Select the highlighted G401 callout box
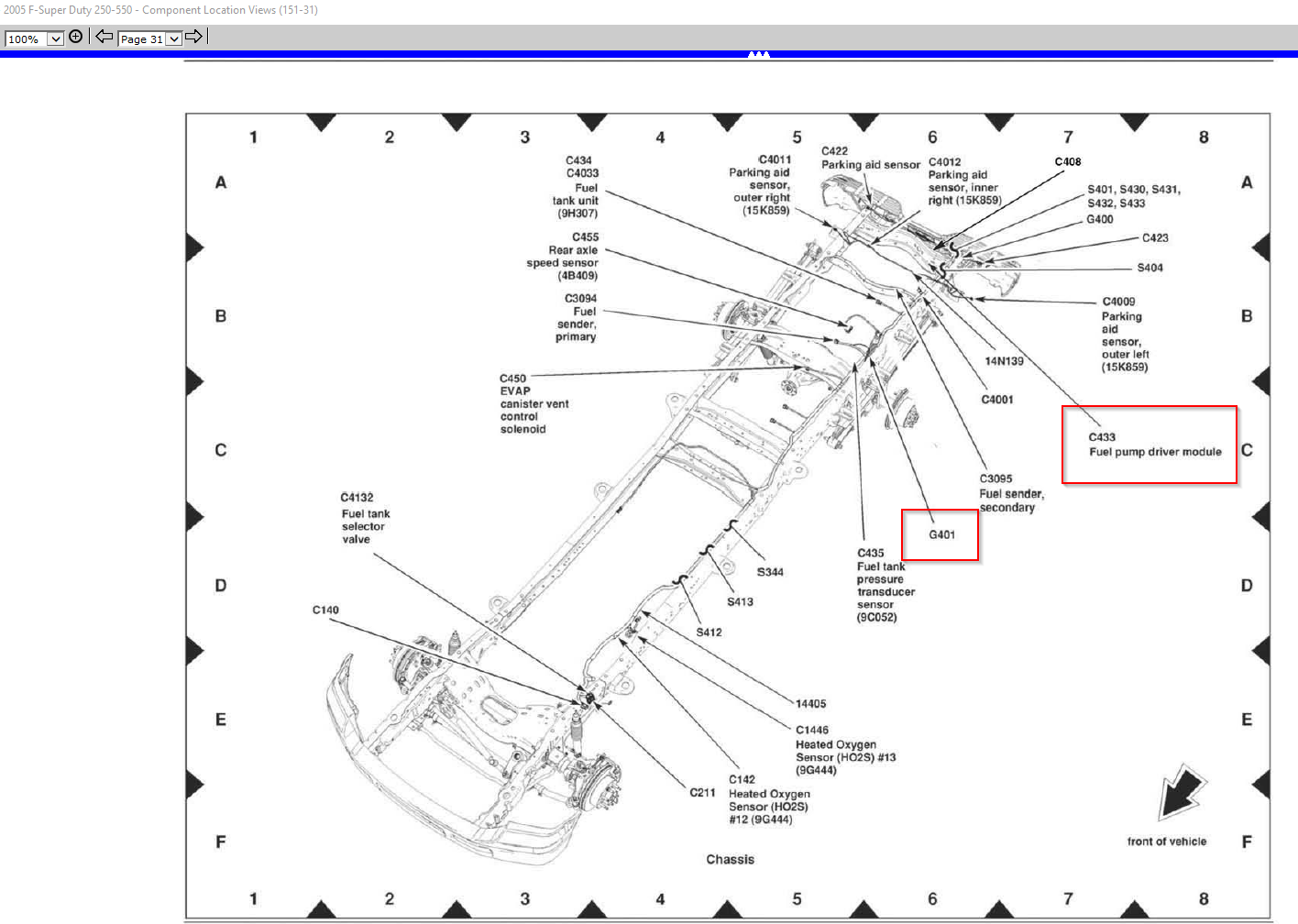This screenshot has width=1298, height=924. pyautogui.click(x=940, y=534)
